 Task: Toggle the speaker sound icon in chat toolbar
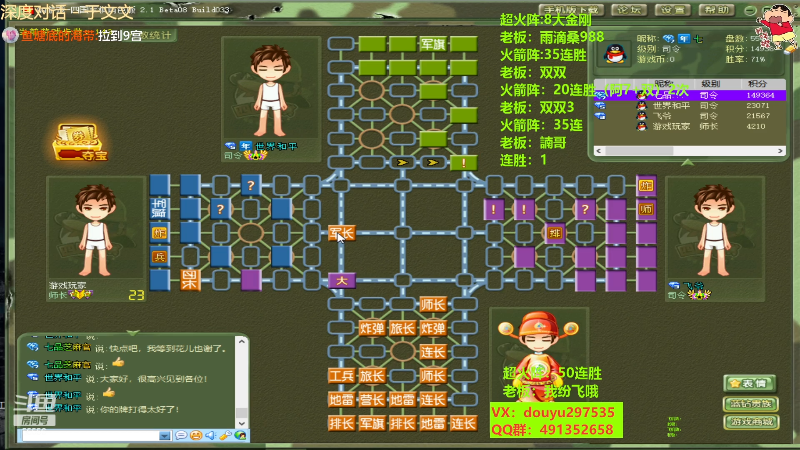coord(210,435)
